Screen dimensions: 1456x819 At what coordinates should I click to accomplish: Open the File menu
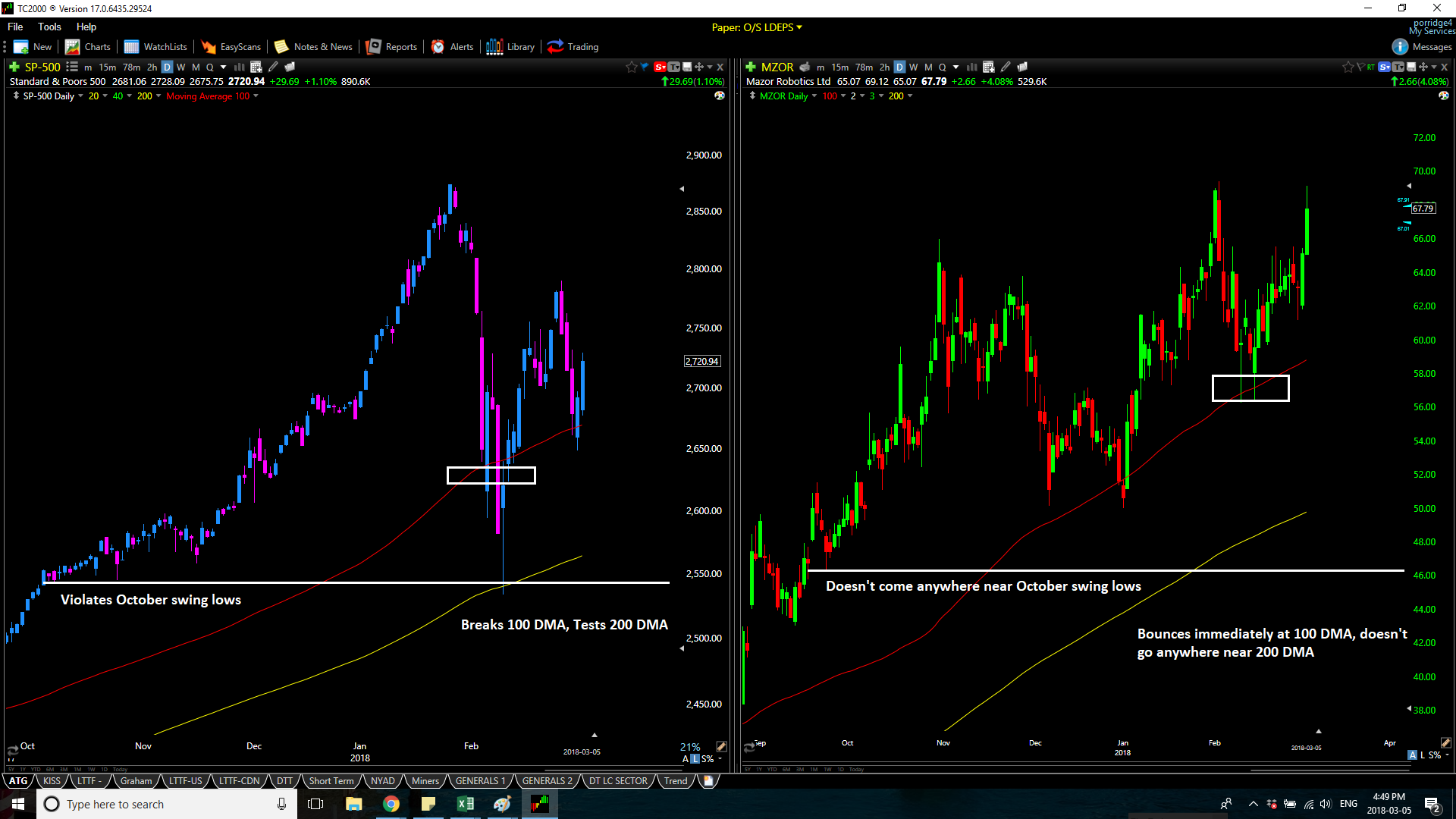pos(15,27)
